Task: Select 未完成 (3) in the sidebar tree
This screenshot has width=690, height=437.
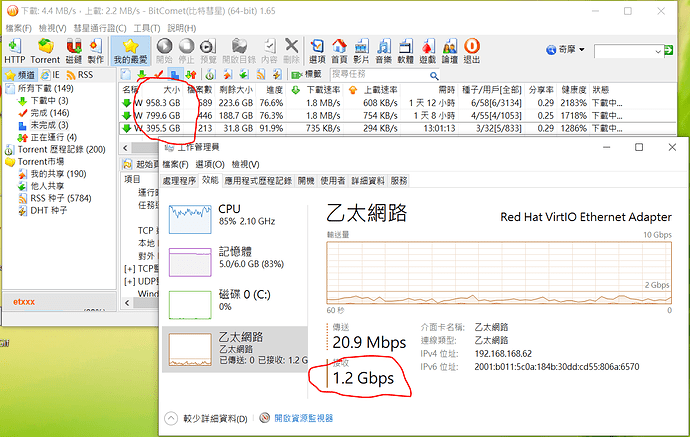Action: pos(49,125)
